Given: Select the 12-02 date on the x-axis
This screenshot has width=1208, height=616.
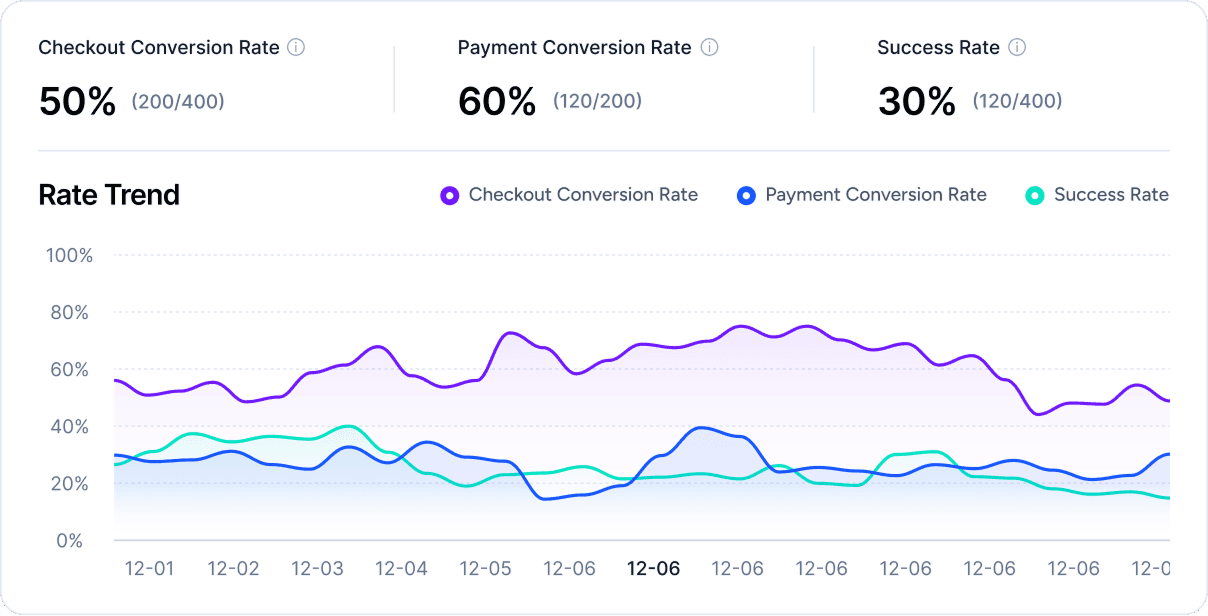Looking at the screenshot, I should pos(233,569).
